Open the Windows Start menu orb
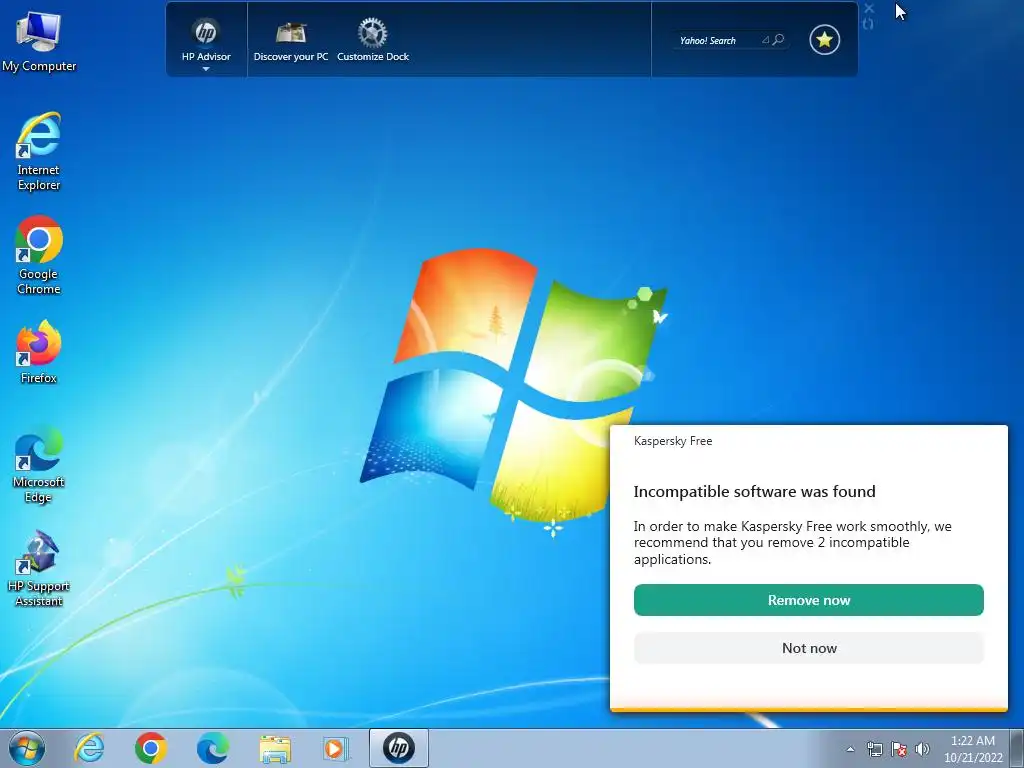The image size is (1024, 768). [x=26, y=748]
